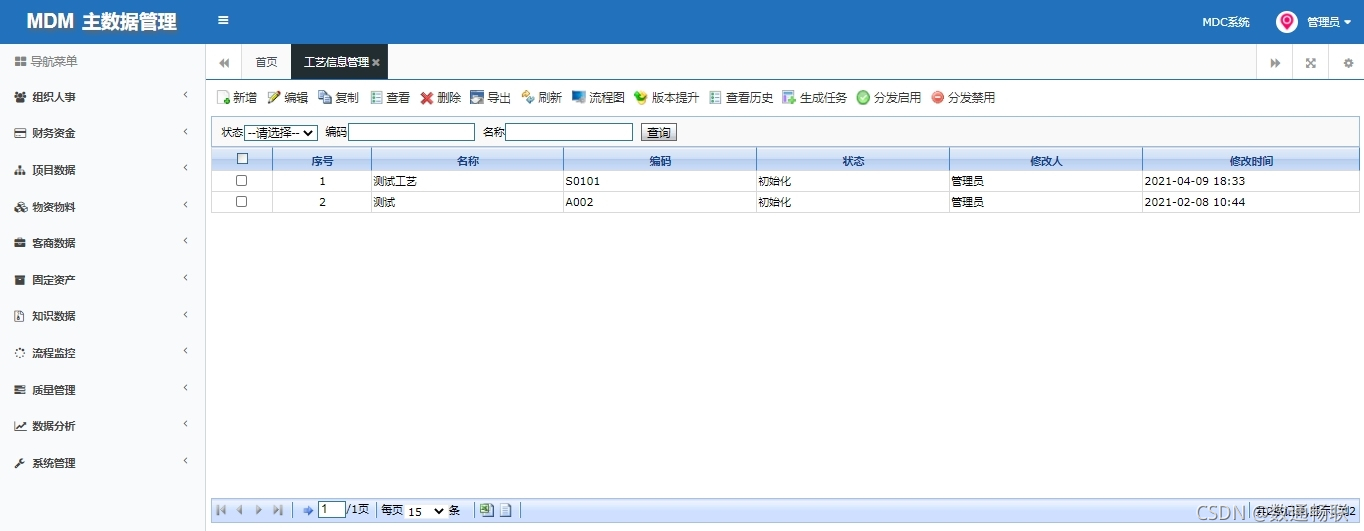
Task: Click the 版本提升 (version upgrade) icon
Action: [x=641, y=97]
